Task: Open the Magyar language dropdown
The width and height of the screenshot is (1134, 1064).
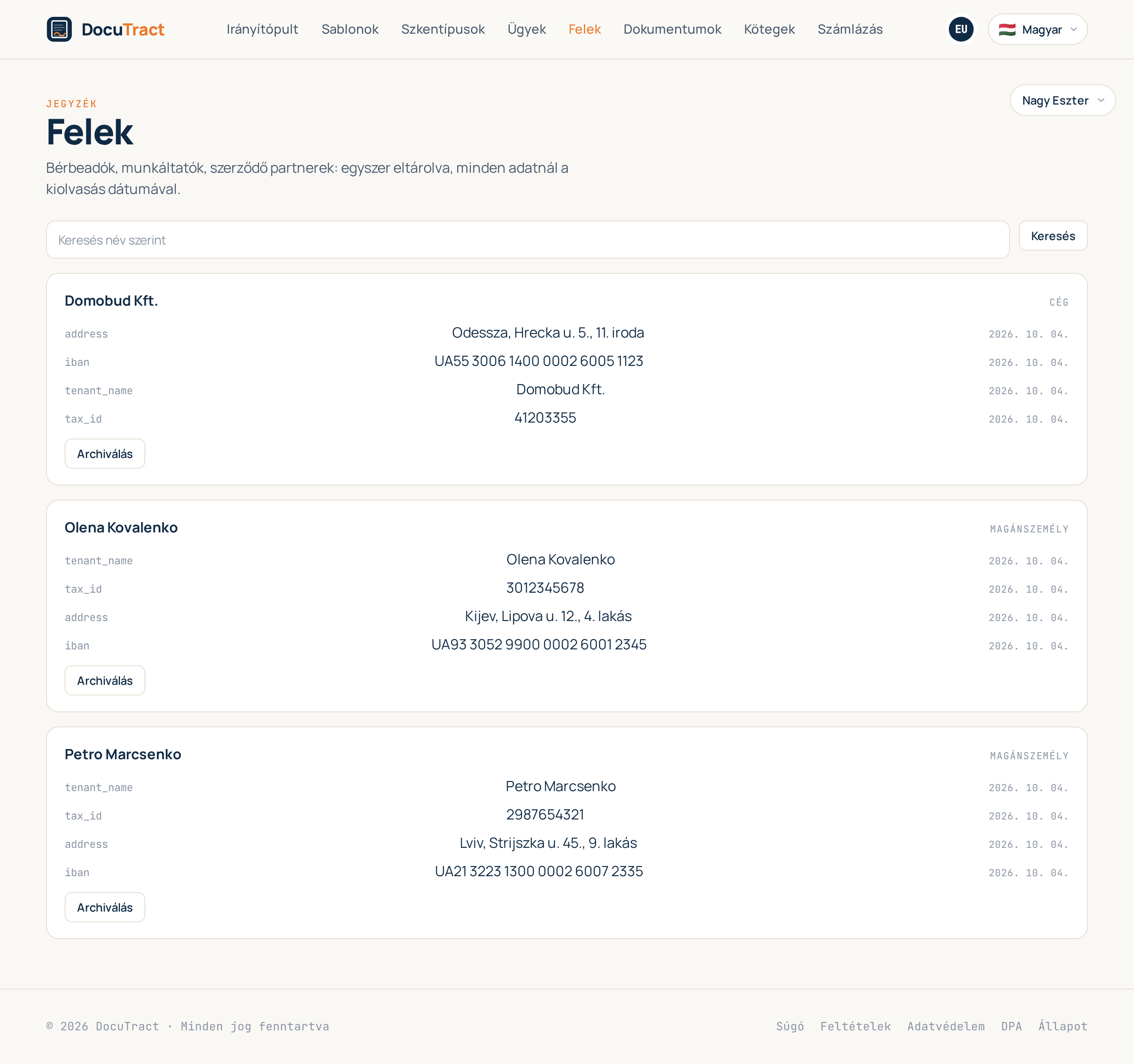Action: coord(1037,30)
